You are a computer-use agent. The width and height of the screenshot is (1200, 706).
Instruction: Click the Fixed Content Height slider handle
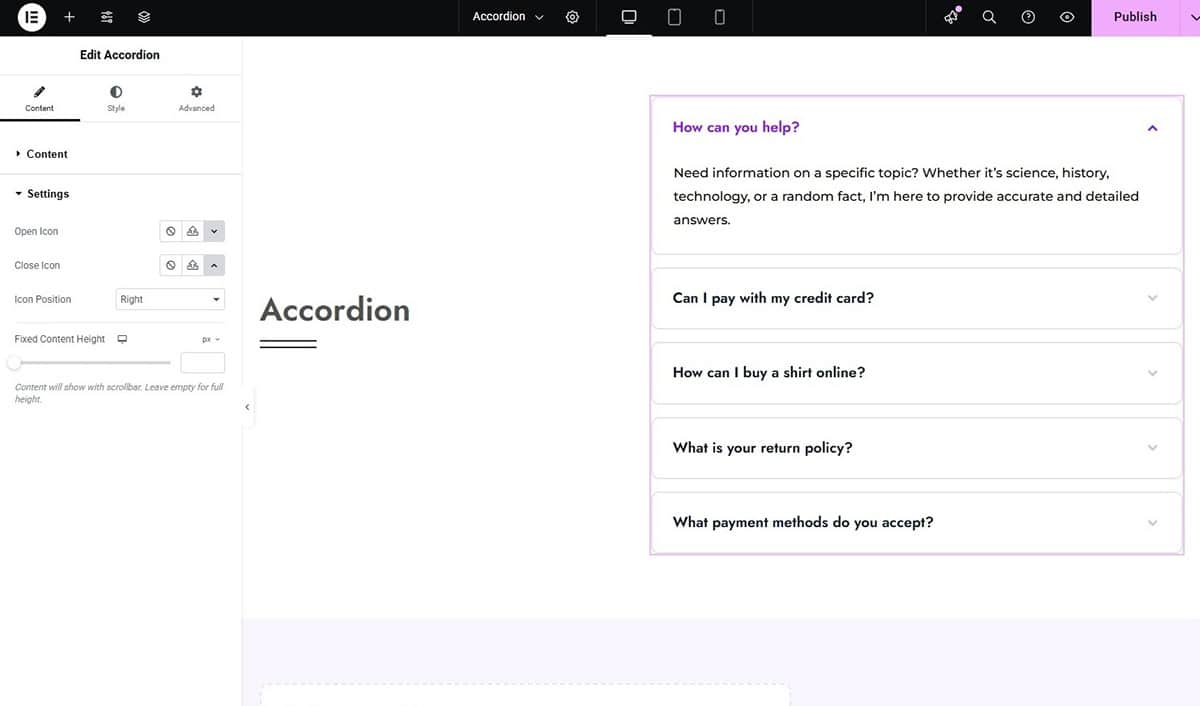(14, 362)
